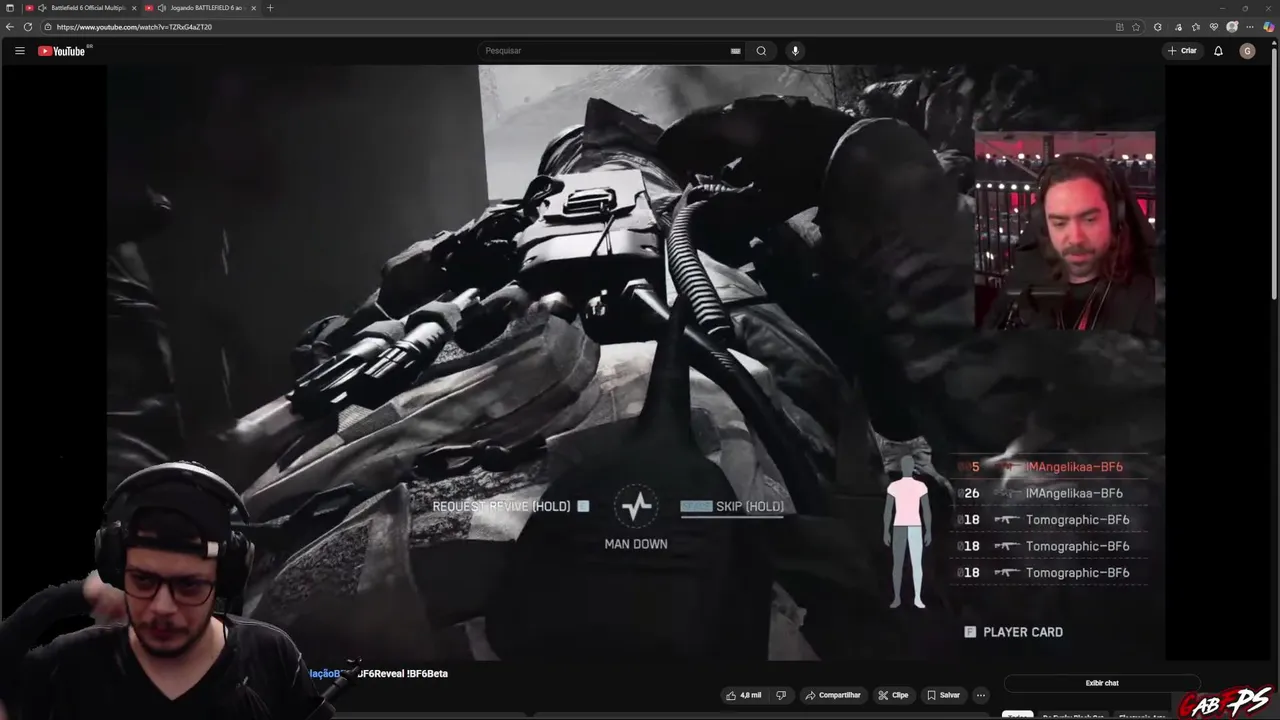This screenshot has height=720, width=1280.
Task: Switch to Jogando BATTLEFIELD 6 tab
Action: pyautogui.click(x=200, y=8)
